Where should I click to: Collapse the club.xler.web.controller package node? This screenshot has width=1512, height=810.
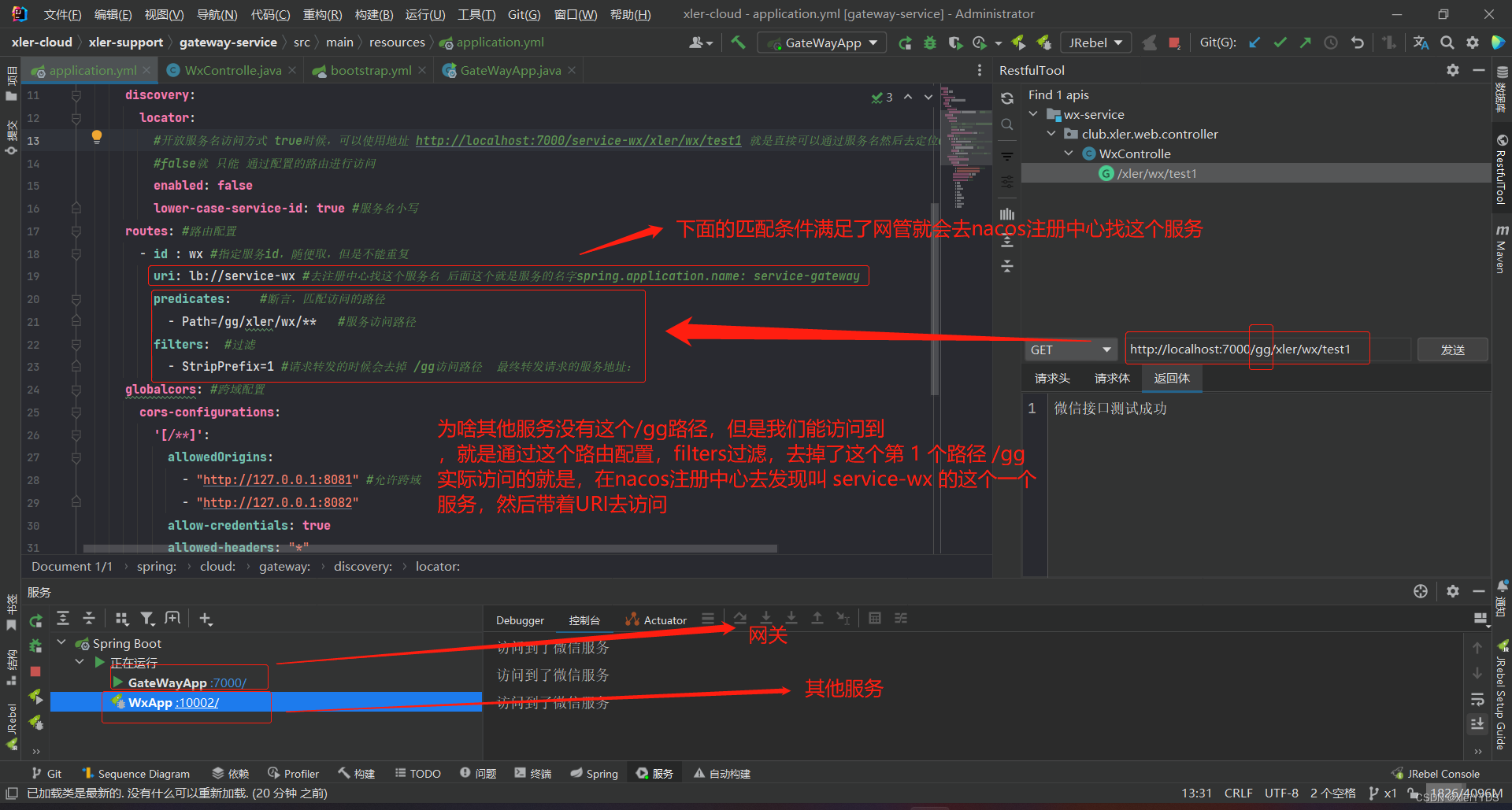(x=1051, y=135)
